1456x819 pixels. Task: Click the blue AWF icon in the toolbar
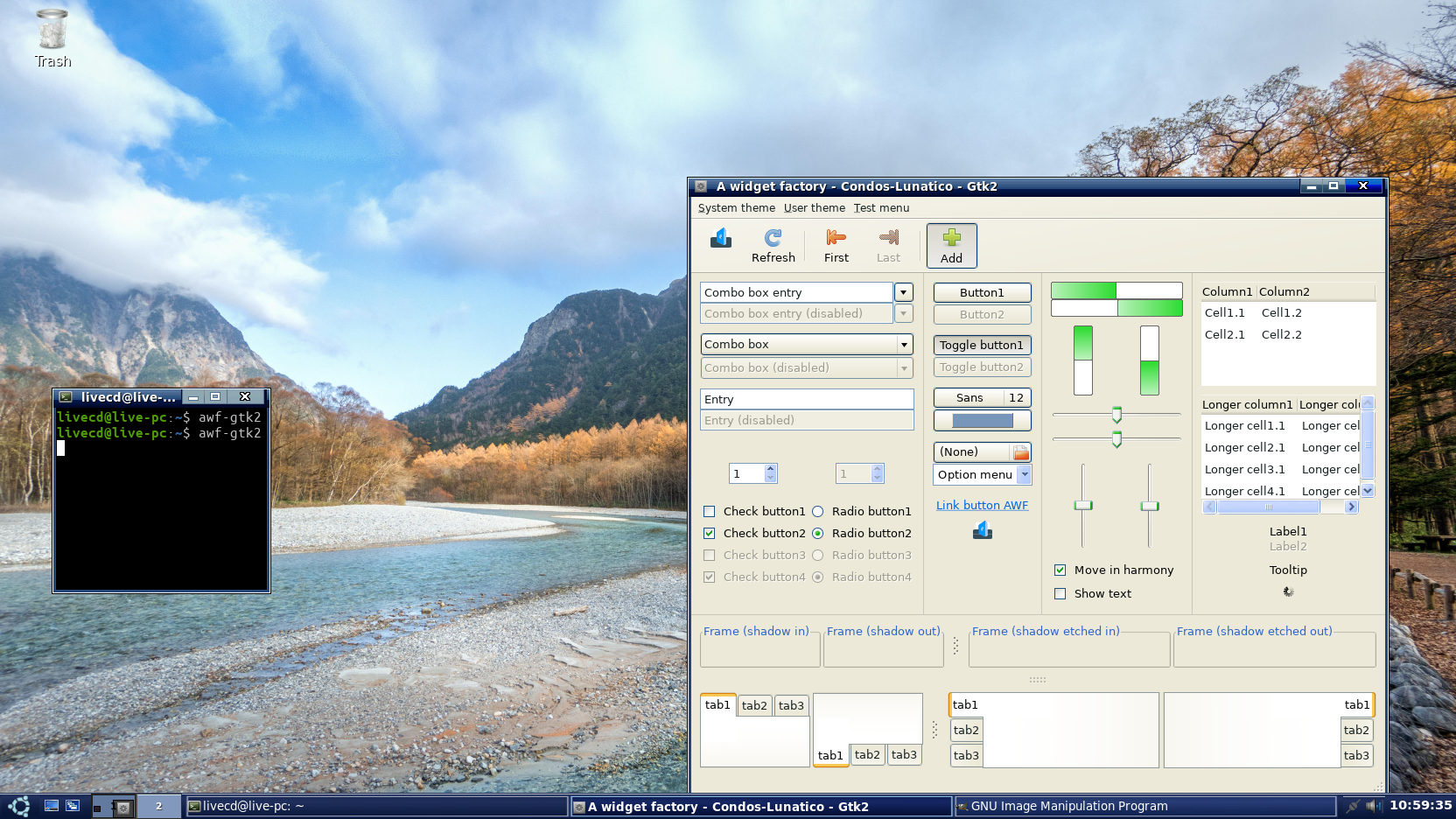[x=721, y=237]
